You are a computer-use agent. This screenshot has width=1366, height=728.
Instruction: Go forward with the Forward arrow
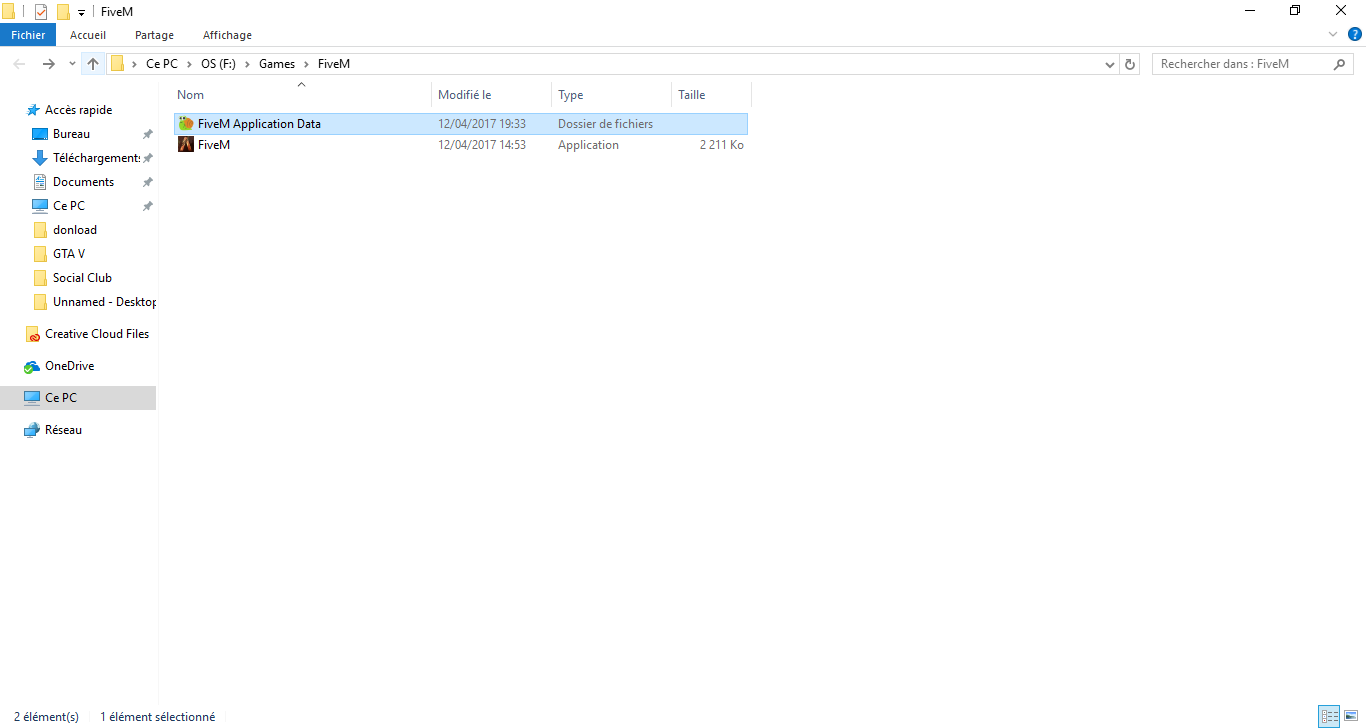point(48,64)
